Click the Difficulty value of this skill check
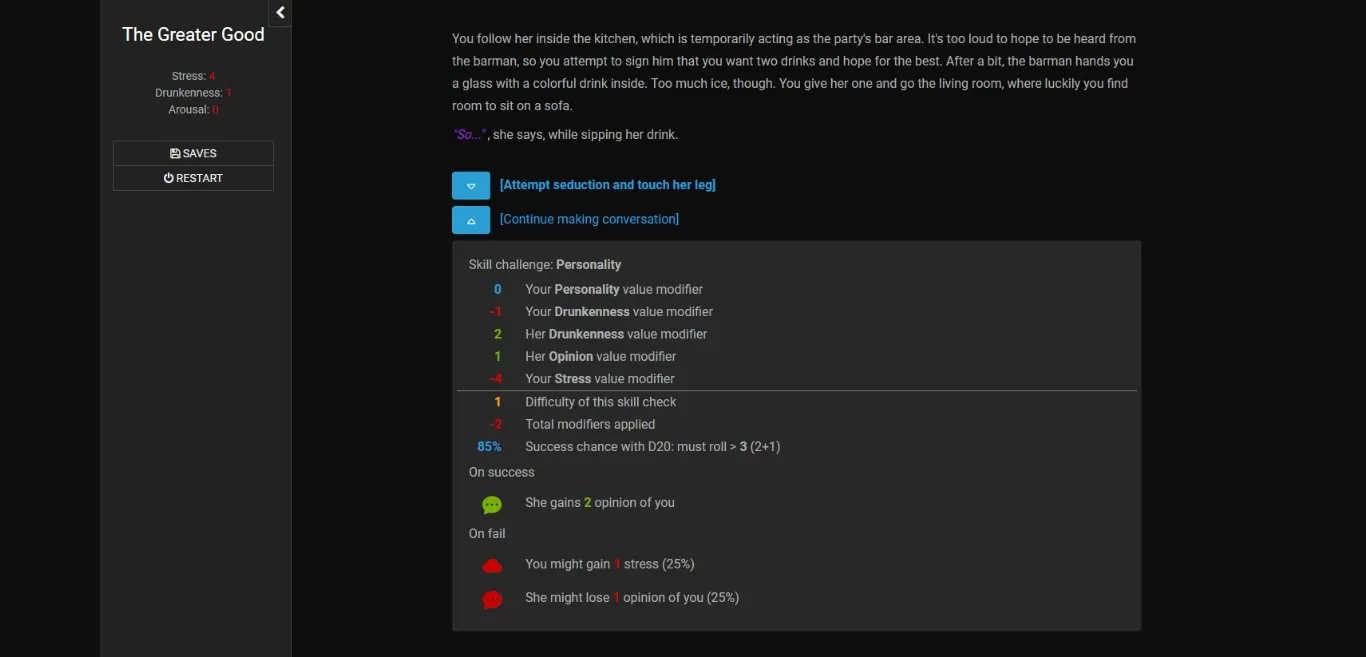The height and width of the screenshot is (657, 1366). click(497, 401)
